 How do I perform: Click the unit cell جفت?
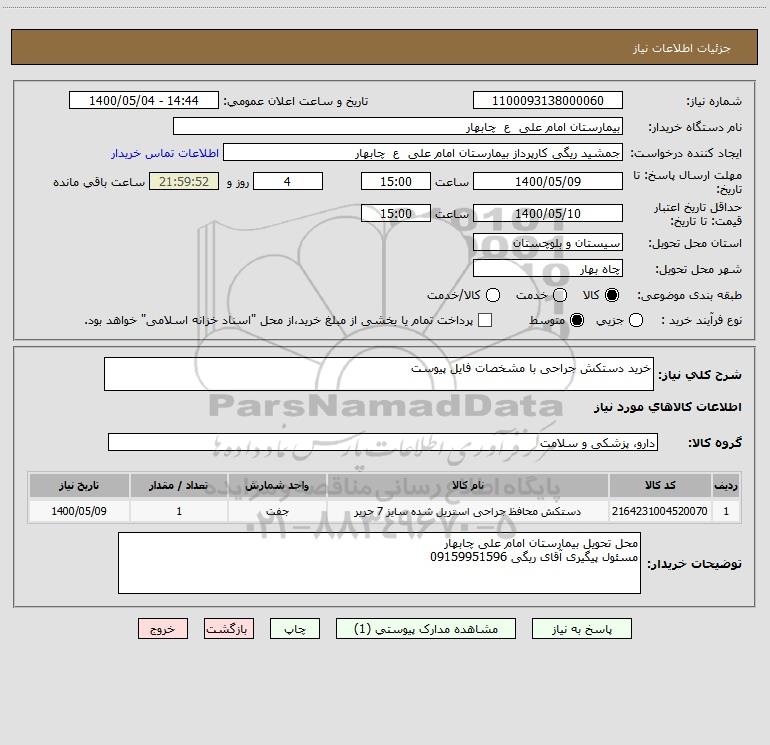pos(277,511)
